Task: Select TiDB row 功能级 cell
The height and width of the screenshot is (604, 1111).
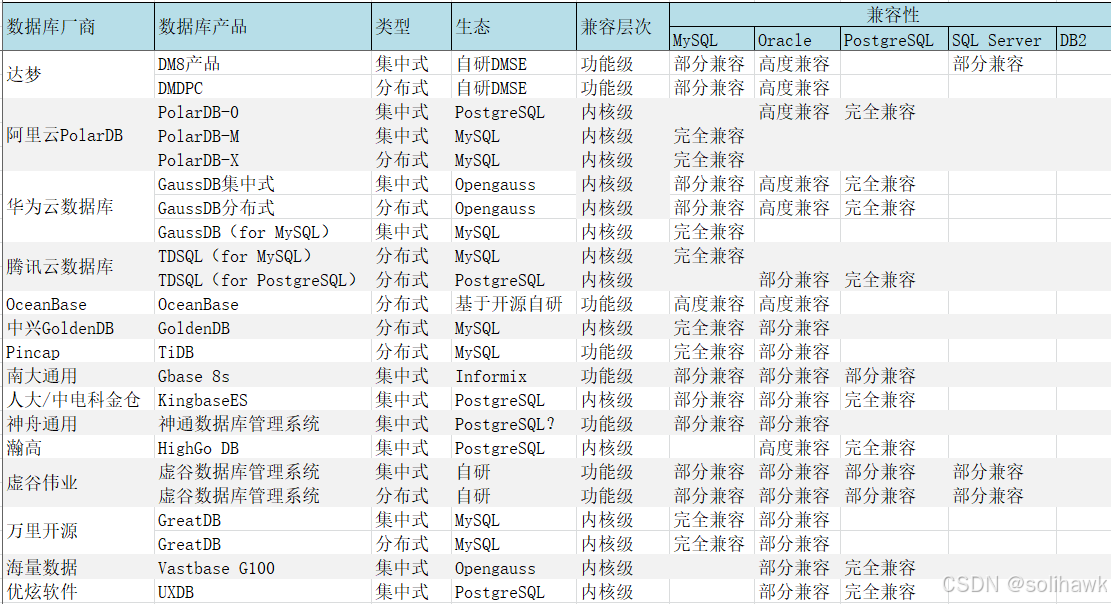Action: point(623,352)
